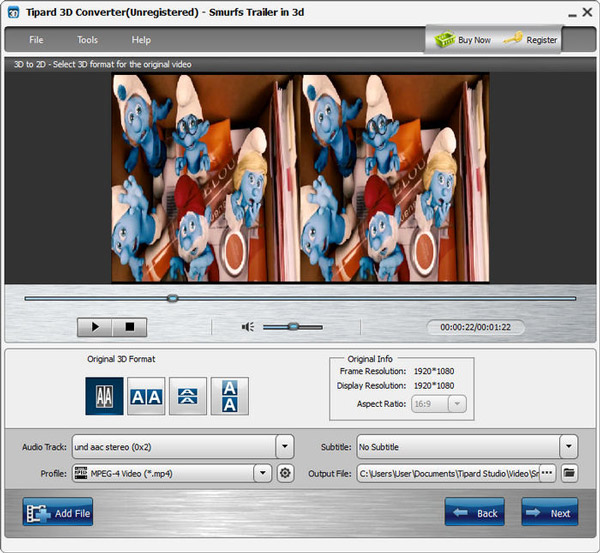
Task: Open profile settings gear icon
Action: 285,473
